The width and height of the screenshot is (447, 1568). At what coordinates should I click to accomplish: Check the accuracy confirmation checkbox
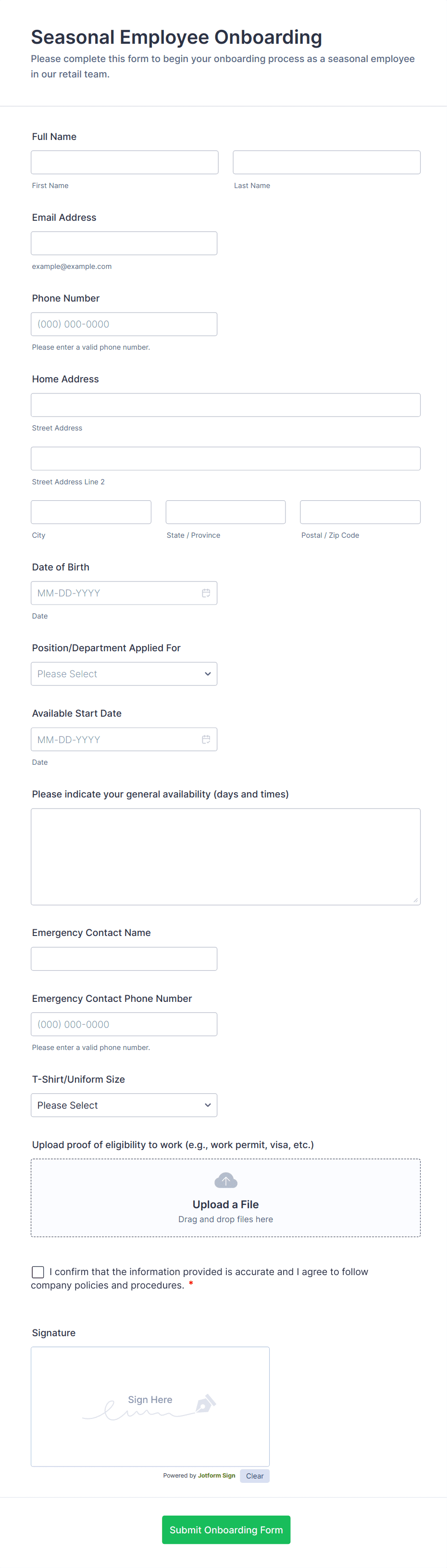coord(37,1272)
